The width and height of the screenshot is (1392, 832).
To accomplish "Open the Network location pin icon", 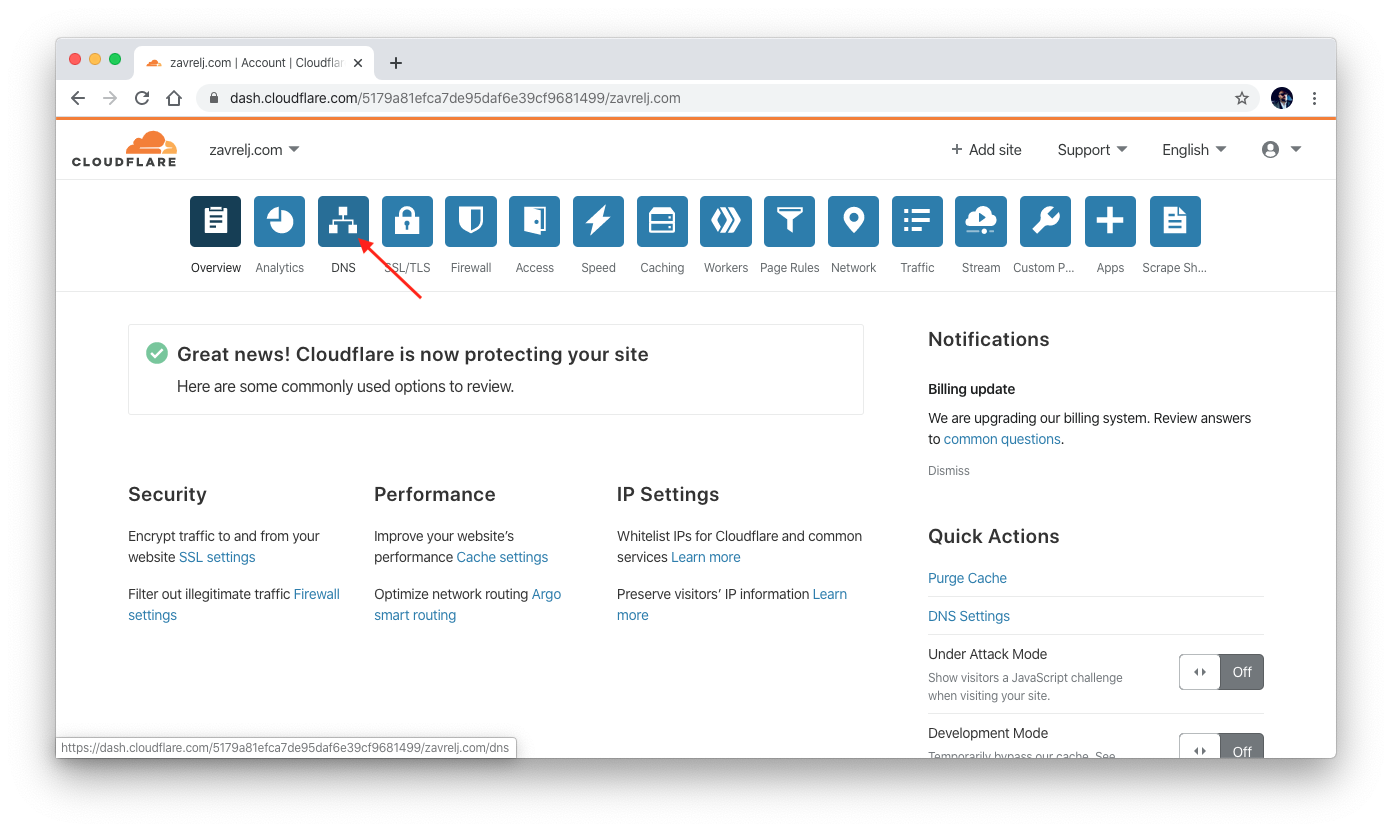I will 853,221.
